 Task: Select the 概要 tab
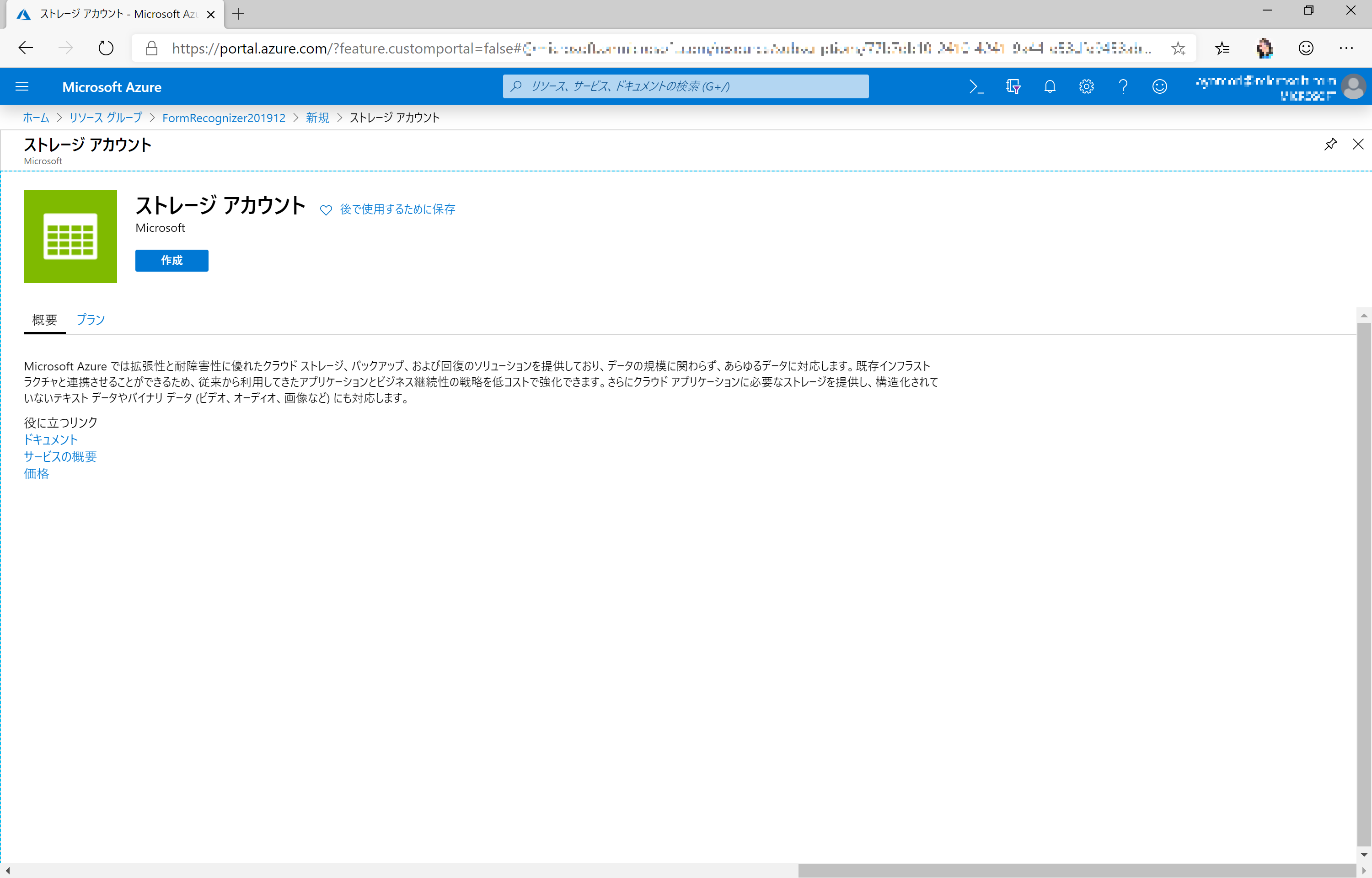44,320
